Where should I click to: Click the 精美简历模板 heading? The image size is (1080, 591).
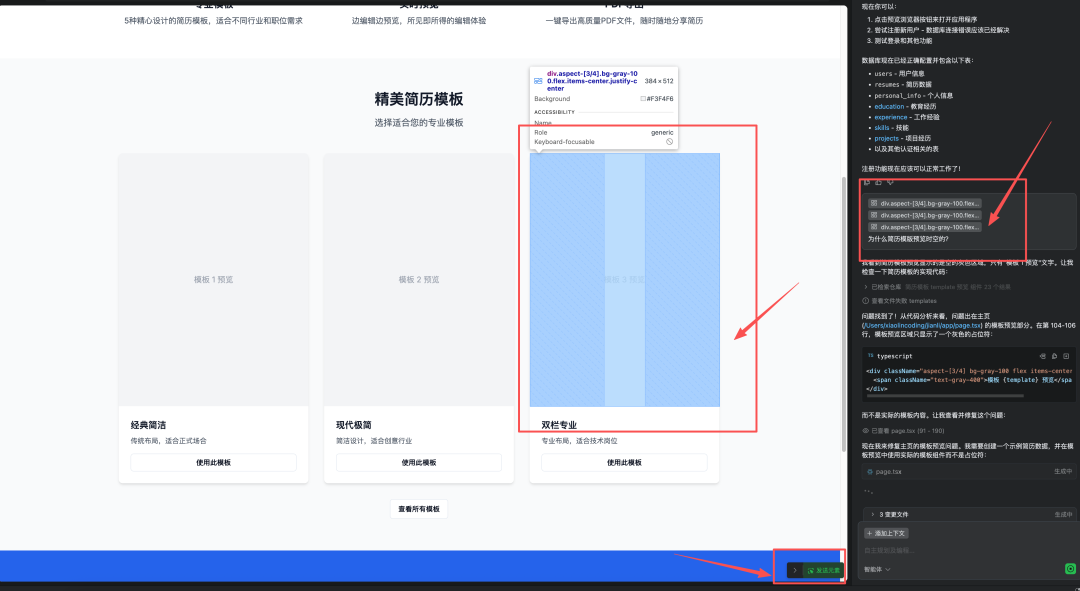coord(419,99)
